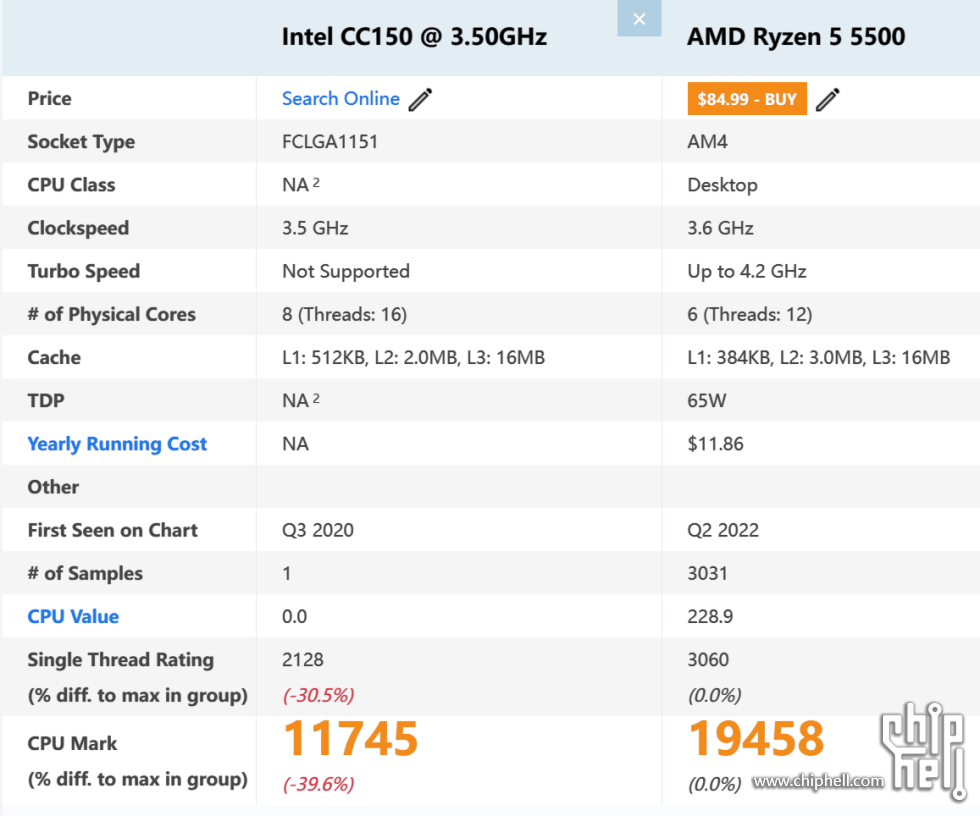Click the Single Thread Rating 3060 value
Image resolution: width=980 pixels, height=816 pixels.
click(x=708, y=660)
